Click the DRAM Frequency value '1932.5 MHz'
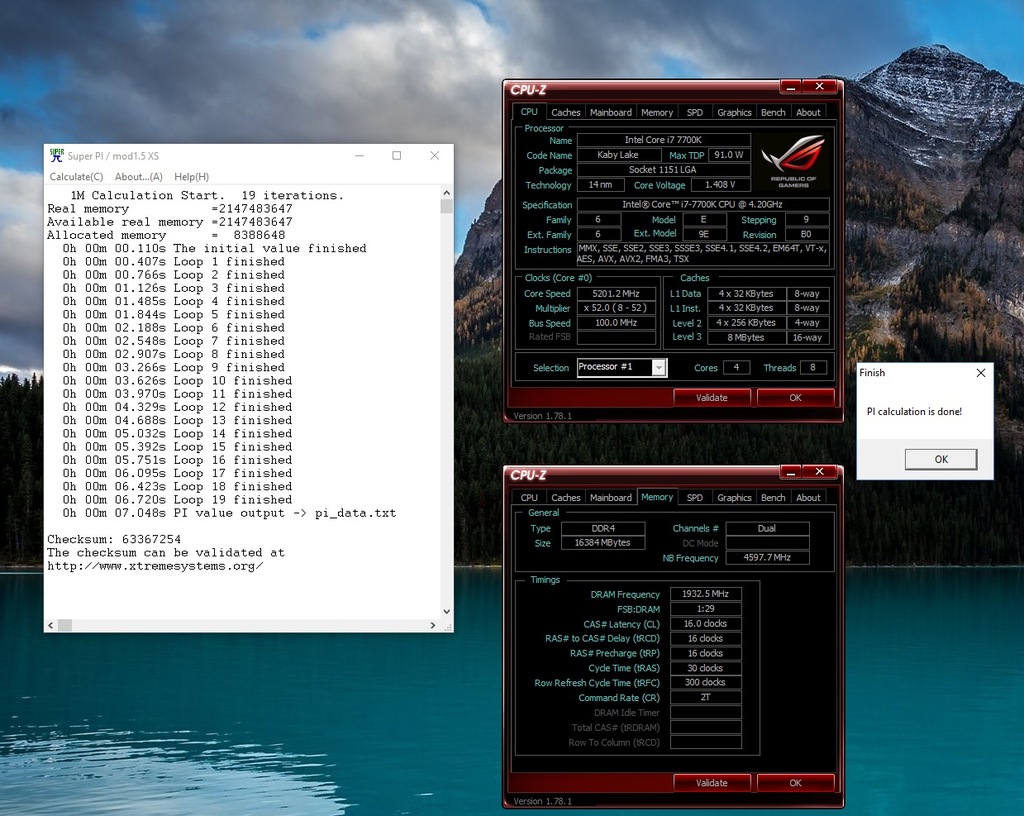This screenshot has height=816, width=1024. pos(705,594)
